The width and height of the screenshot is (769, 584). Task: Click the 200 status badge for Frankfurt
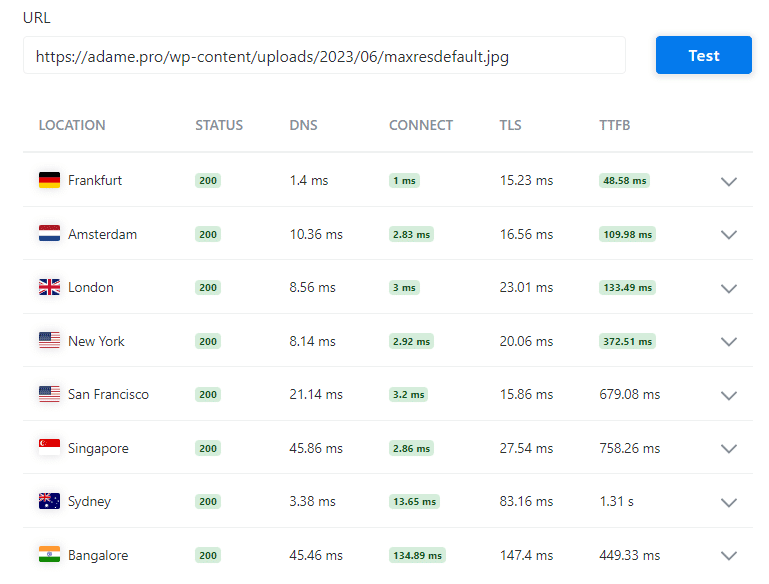pyautogui.click(x=208, y=181)
